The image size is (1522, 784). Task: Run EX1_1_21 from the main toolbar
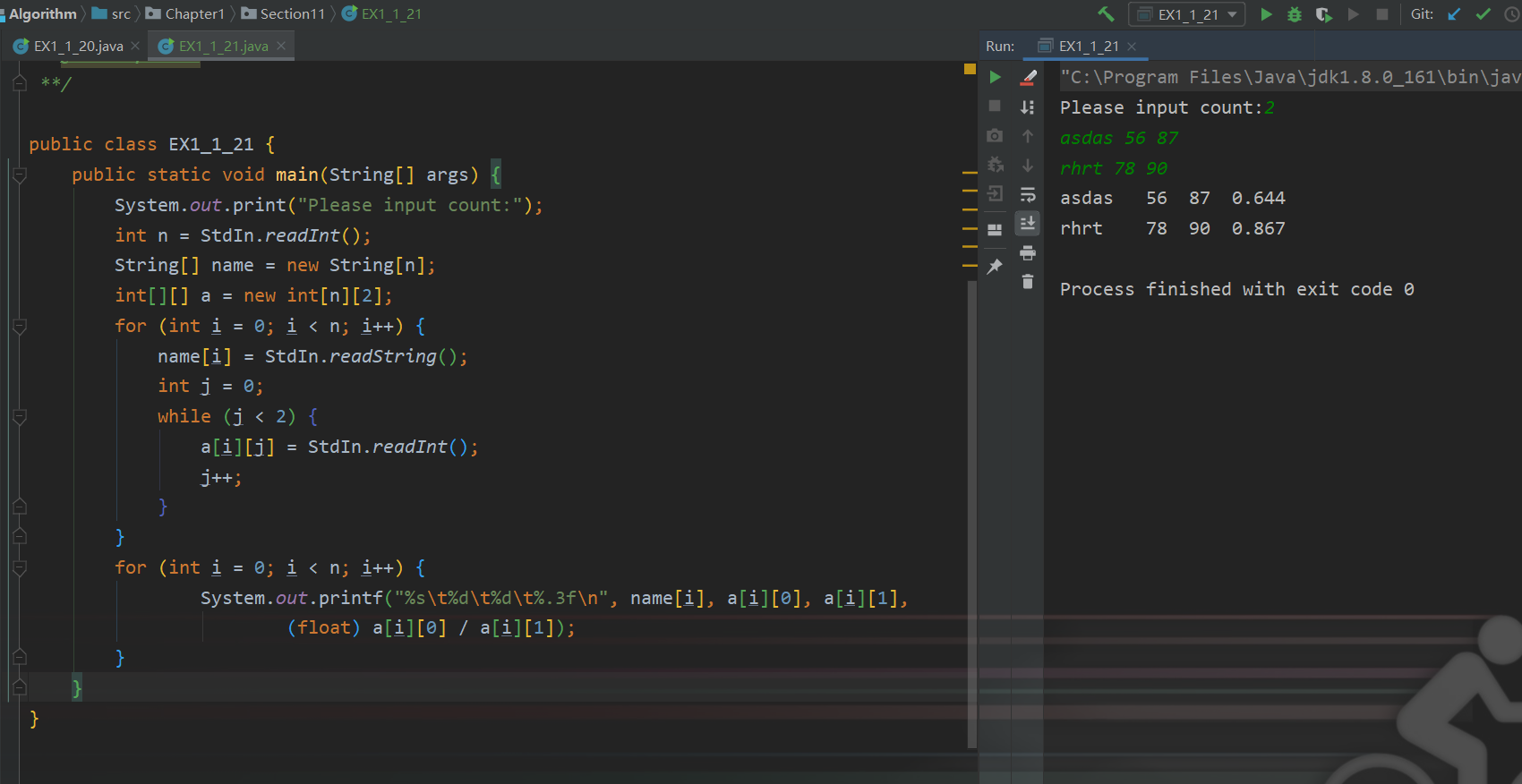coord(1266,14)
